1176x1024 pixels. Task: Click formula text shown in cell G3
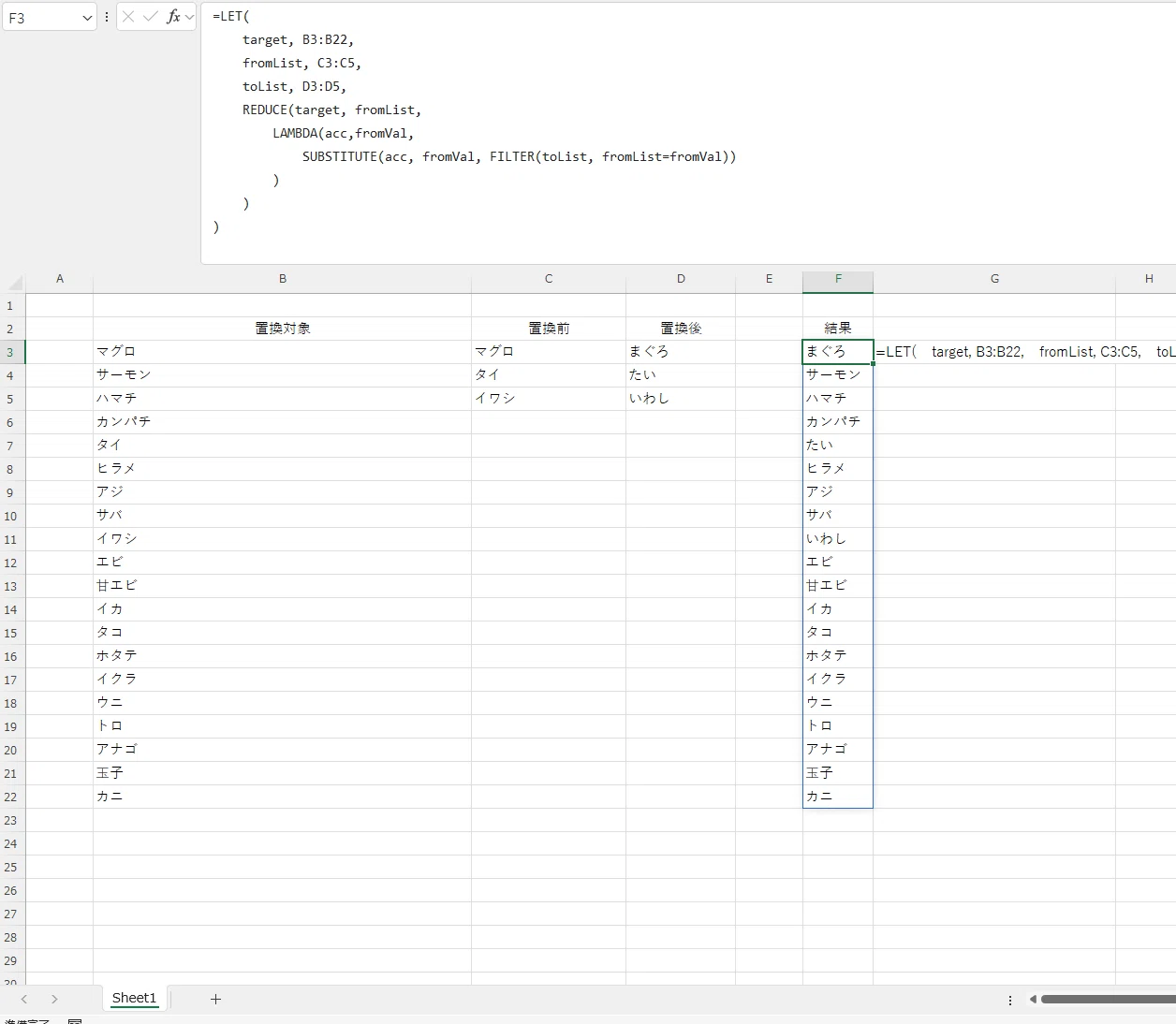click(1025, 352)
